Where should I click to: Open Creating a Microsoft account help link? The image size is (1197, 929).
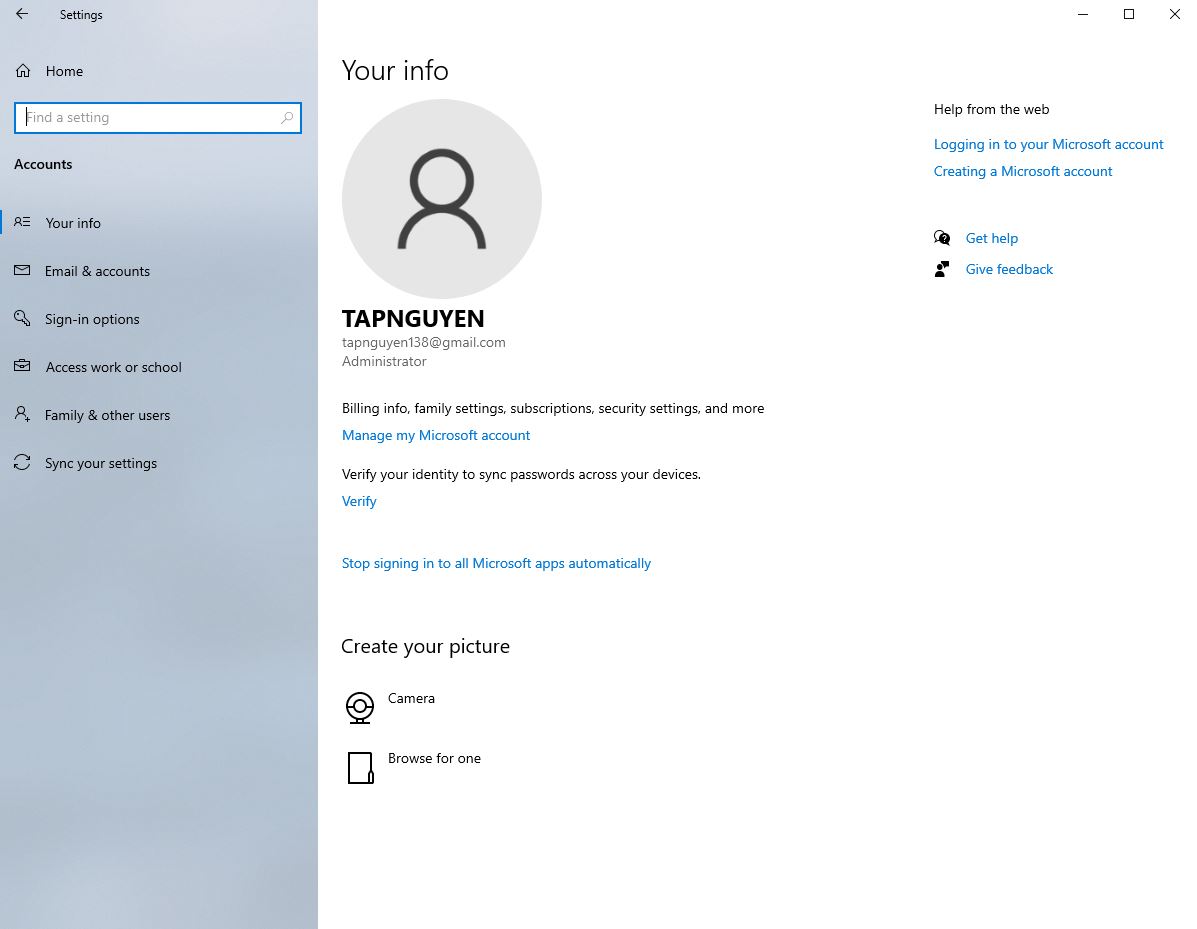tap(1022, 171)
